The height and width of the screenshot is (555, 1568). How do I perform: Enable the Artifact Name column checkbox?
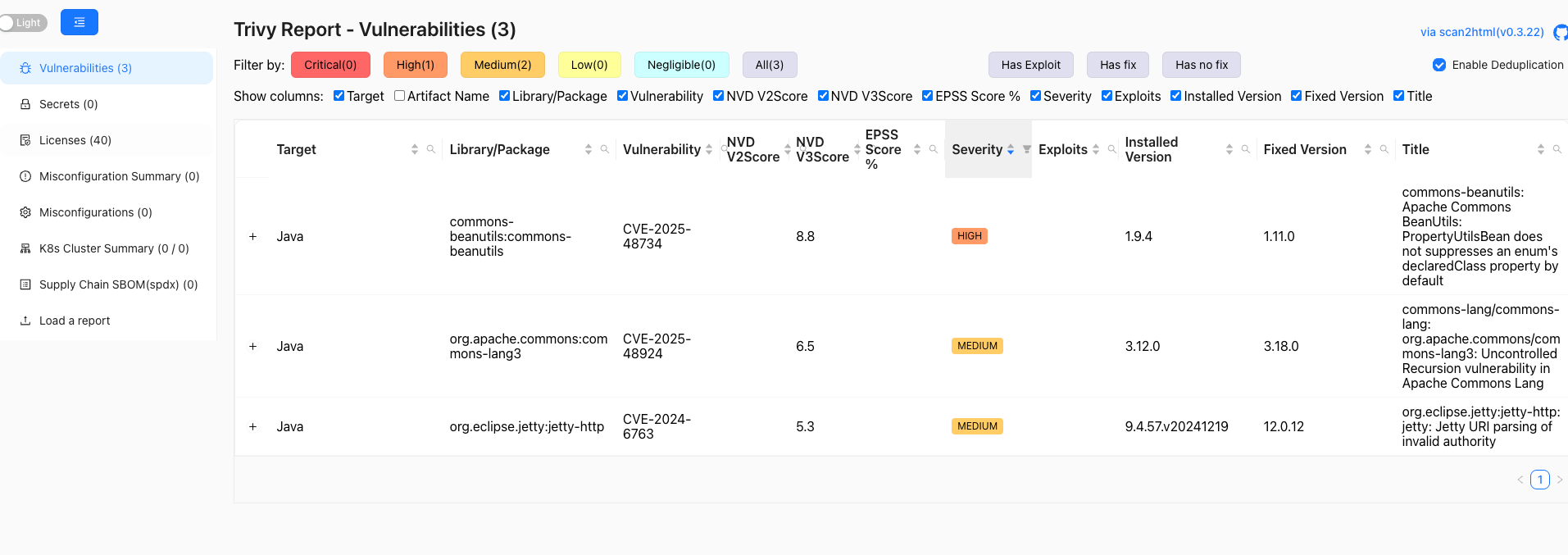pyautogui.click(x=400, y=96)
